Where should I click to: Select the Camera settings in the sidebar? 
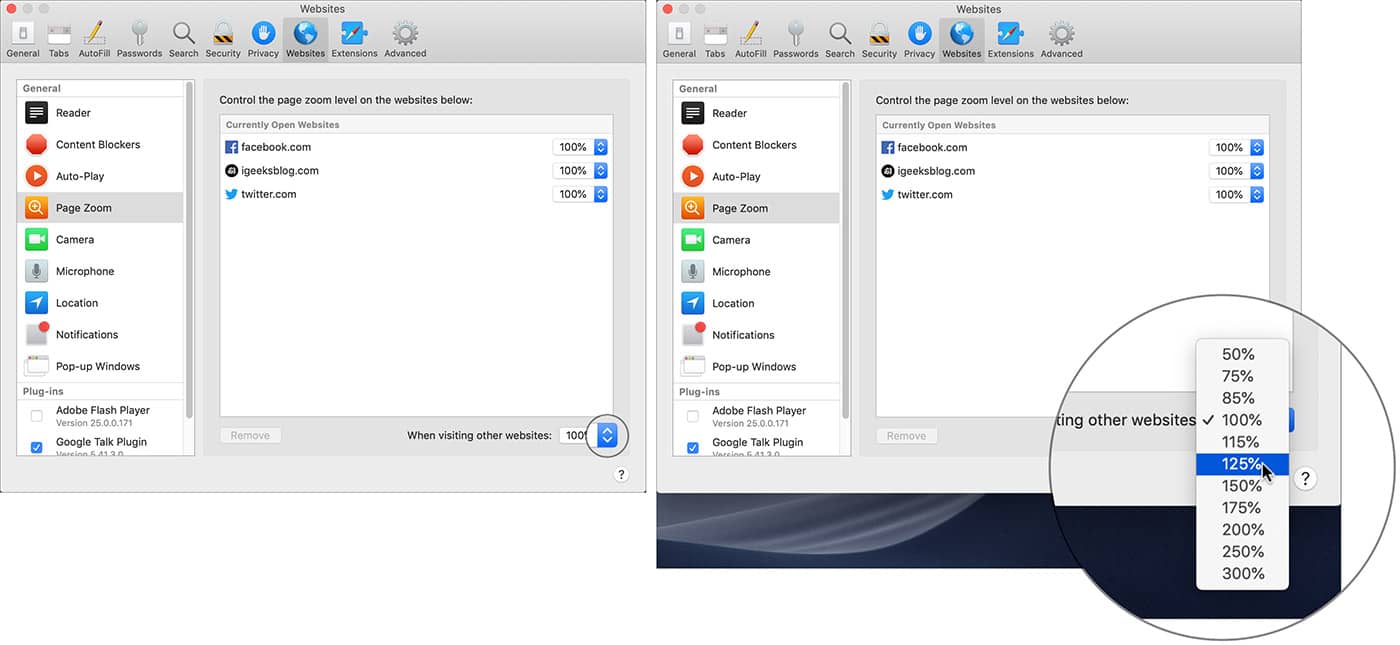tap(75, 239)
